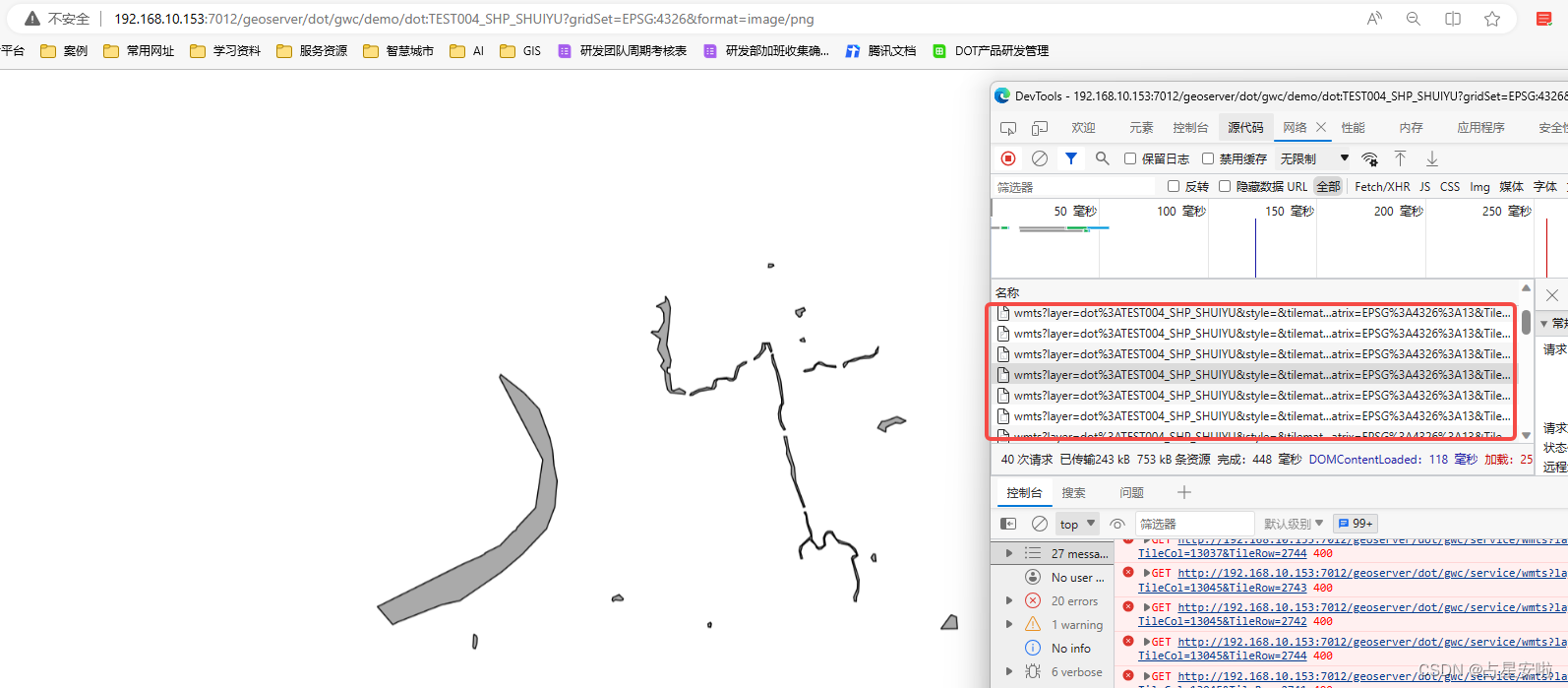Click the import HAR upload arrow icon
This screenshot has width=1568, height=688.
point(1401,158)
